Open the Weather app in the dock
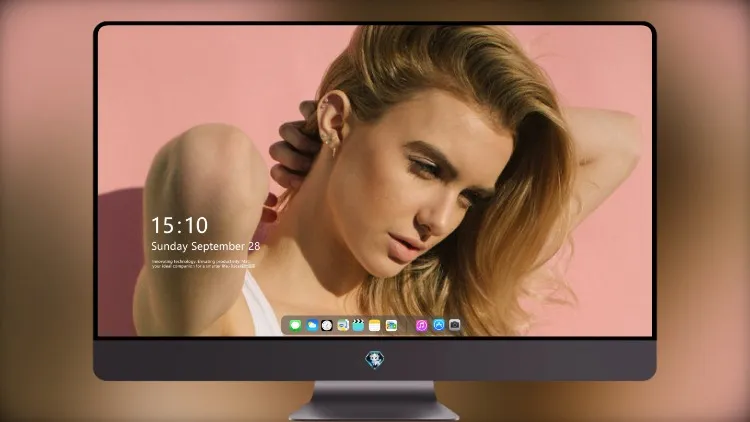The image size is (750, 422). point(312,325)
